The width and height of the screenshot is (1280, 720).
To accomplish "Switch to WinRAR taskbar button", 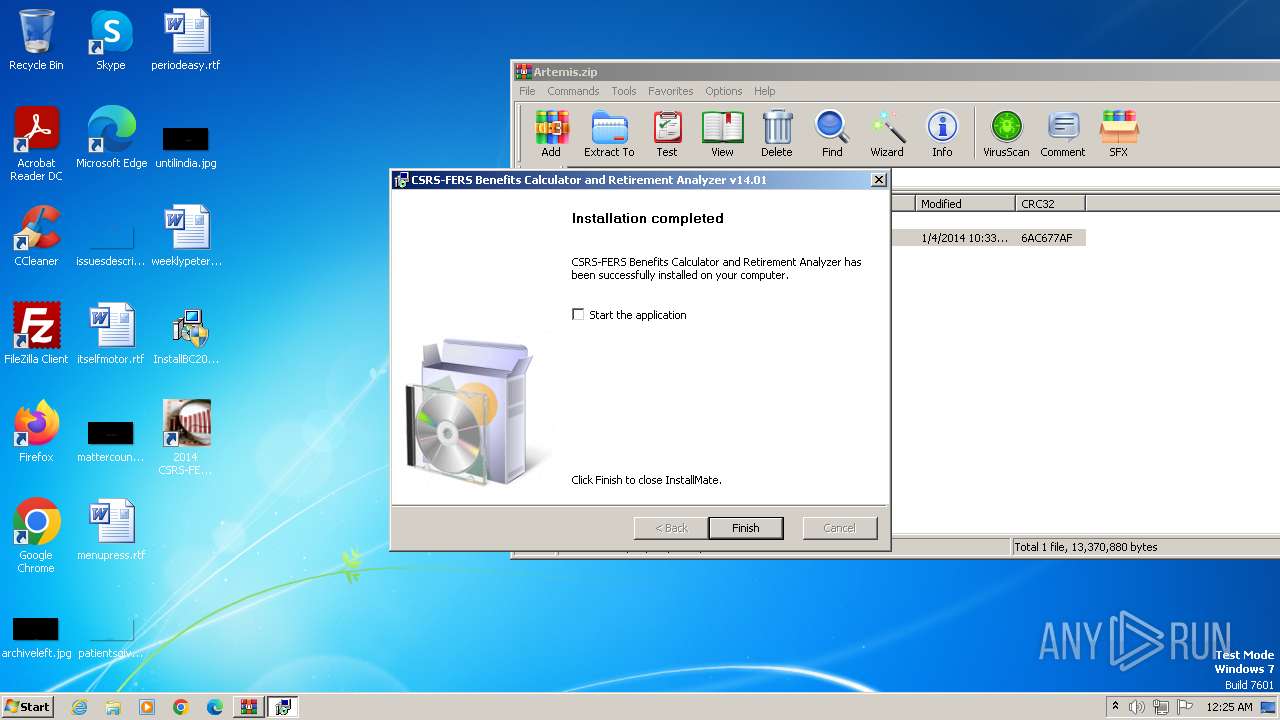I will [x=248, y=707].
